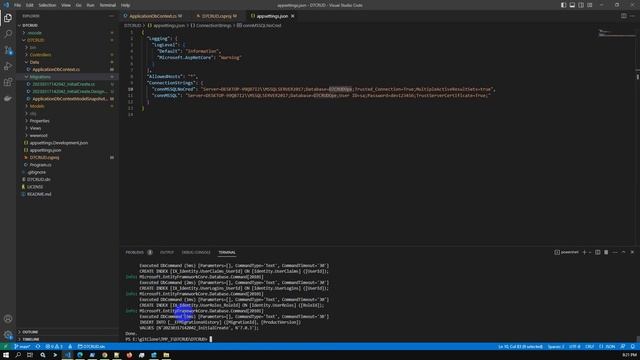
Task: Switch to DTCRUD.csproj editor tab
Action: (216, 16)
